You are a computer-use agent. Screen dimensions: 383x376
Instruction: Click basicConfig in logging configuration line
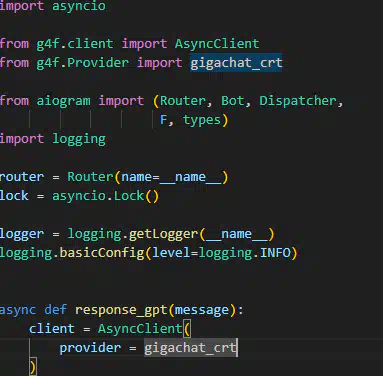[102, 253]
